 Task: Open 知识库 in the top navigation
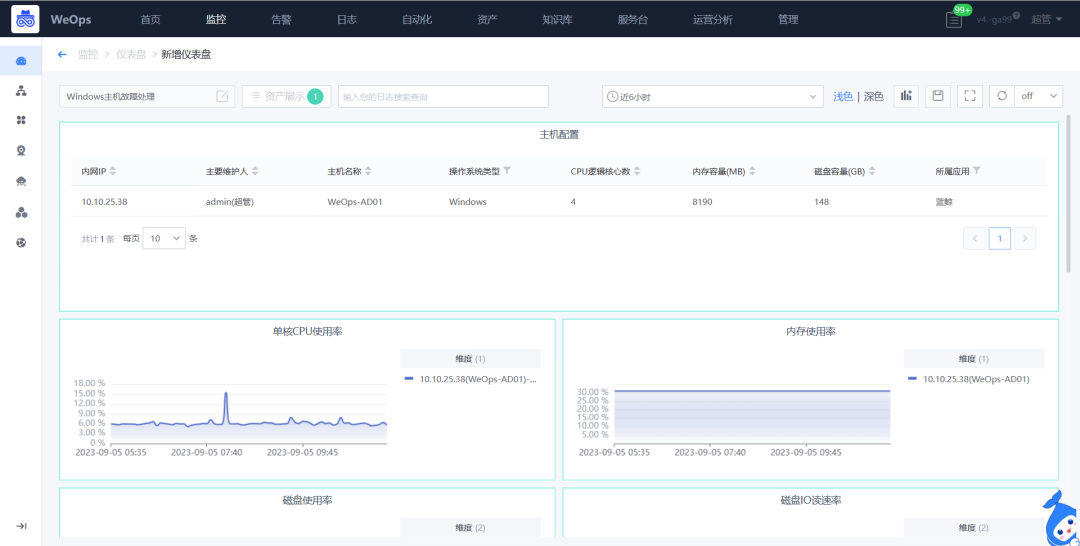tap(557, 19)
